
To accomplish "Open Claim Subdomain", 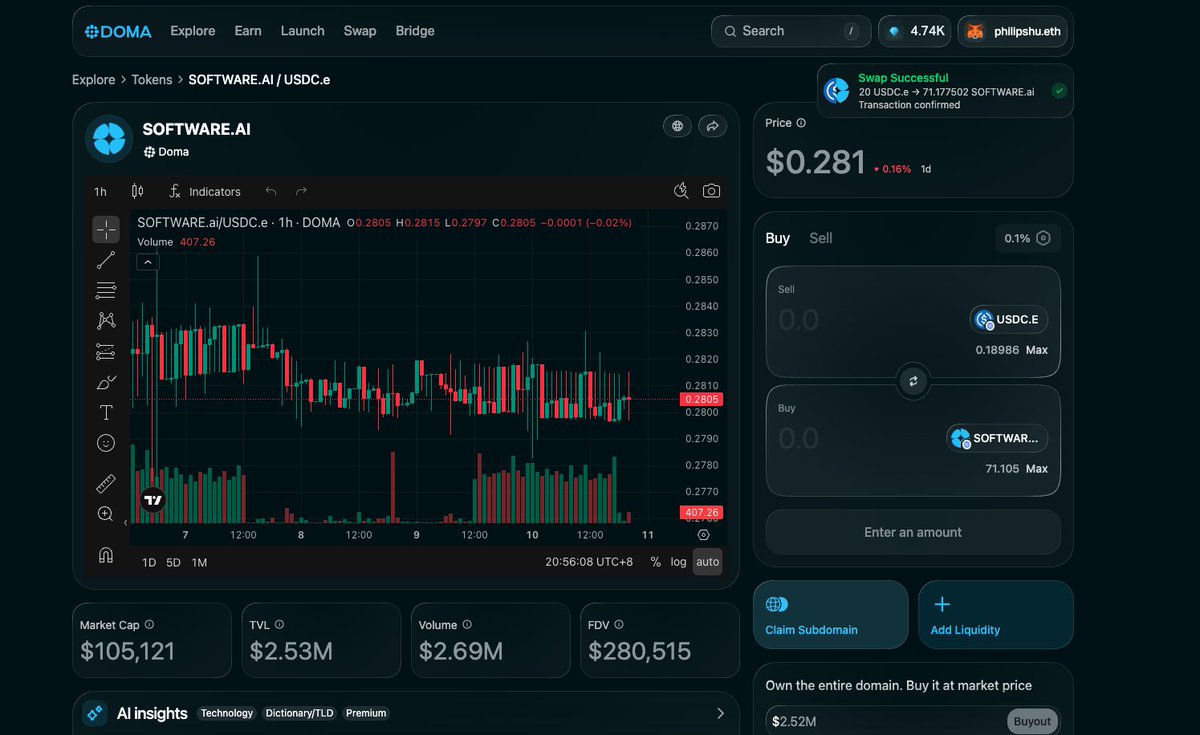I will coord(830,615).
